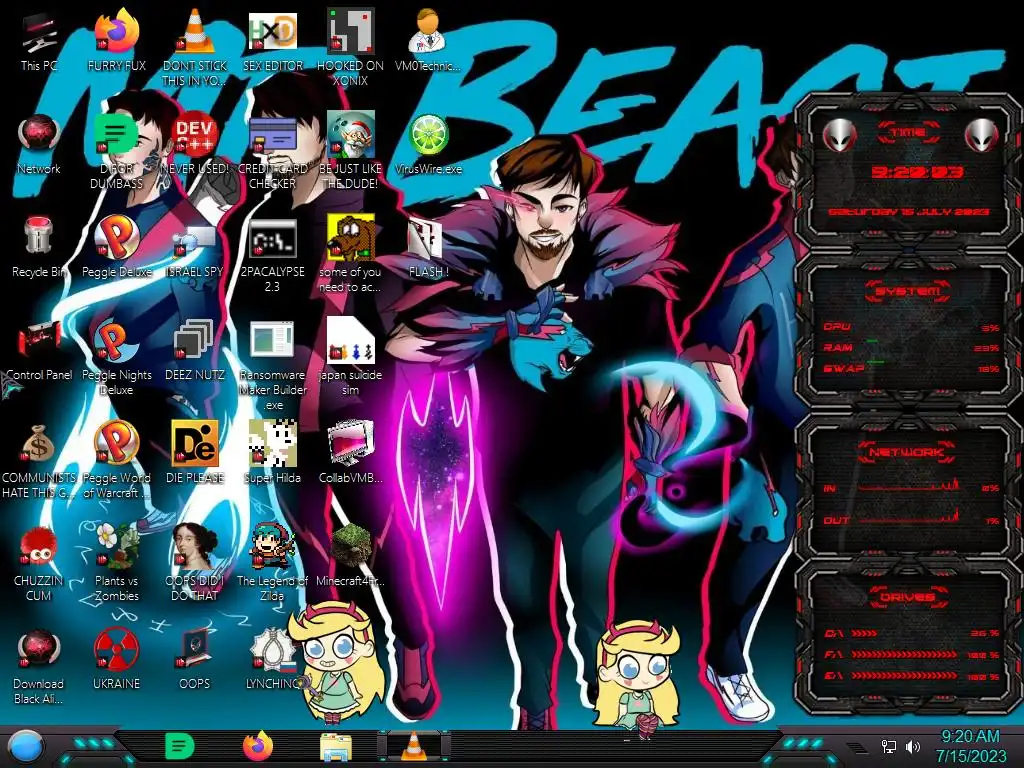Launch the Minecraft4Fr grass block icon
The height and width of the screenshot is (768, 1024).
click(351, 555)
